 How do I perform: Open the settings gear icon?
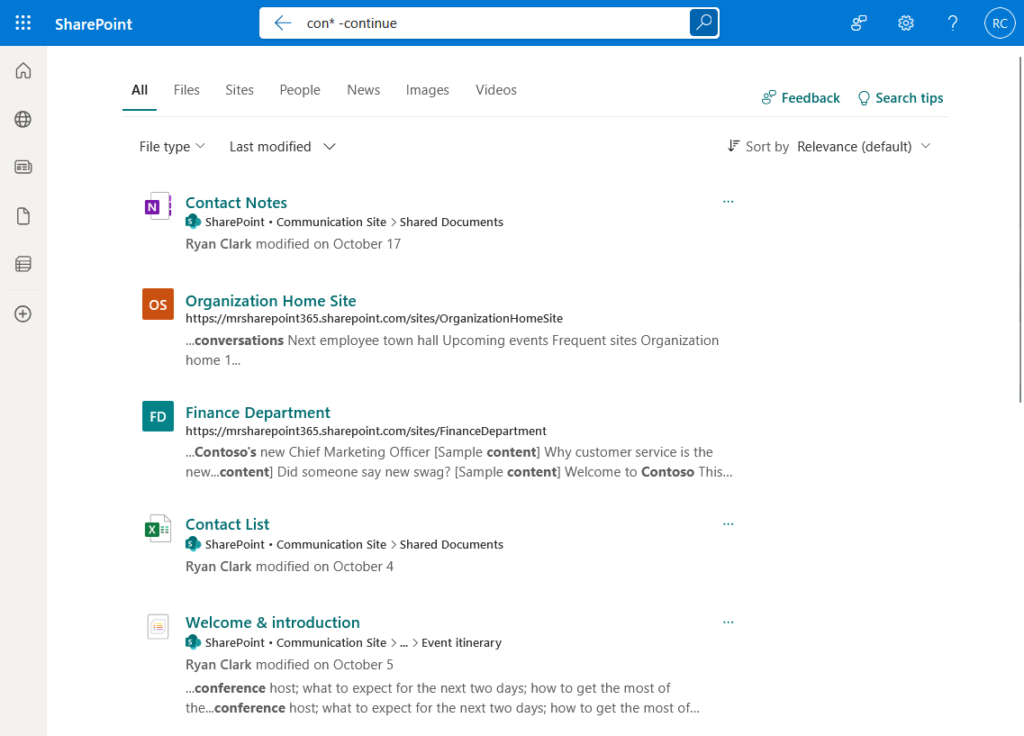(905, 24)
